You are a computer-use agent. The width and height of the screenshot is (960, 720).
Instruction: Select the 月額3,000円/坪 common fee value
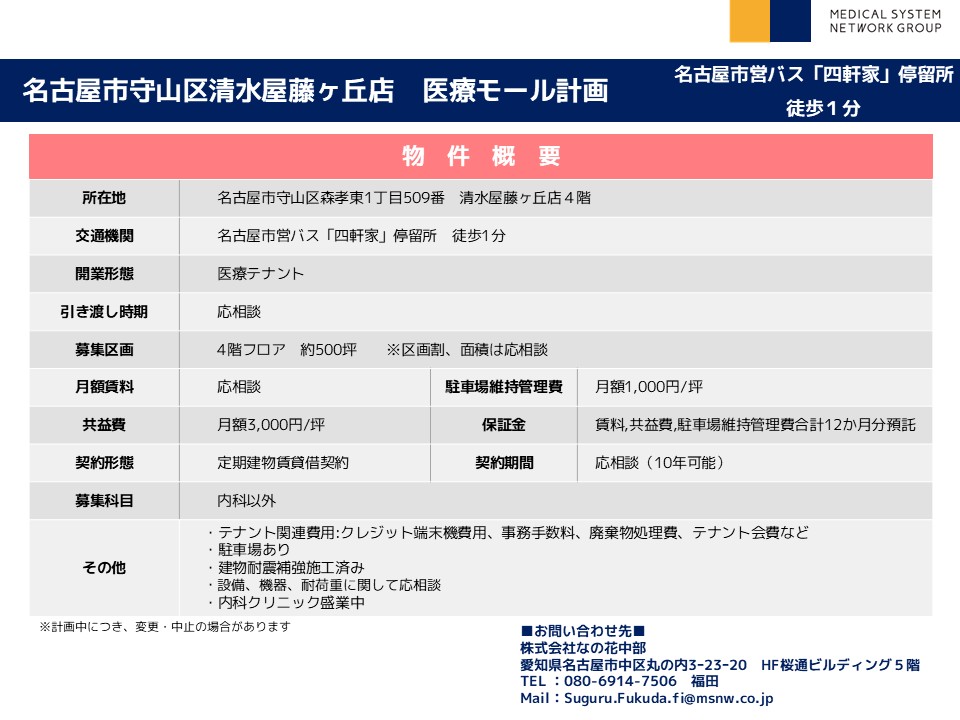pos(271,425)
